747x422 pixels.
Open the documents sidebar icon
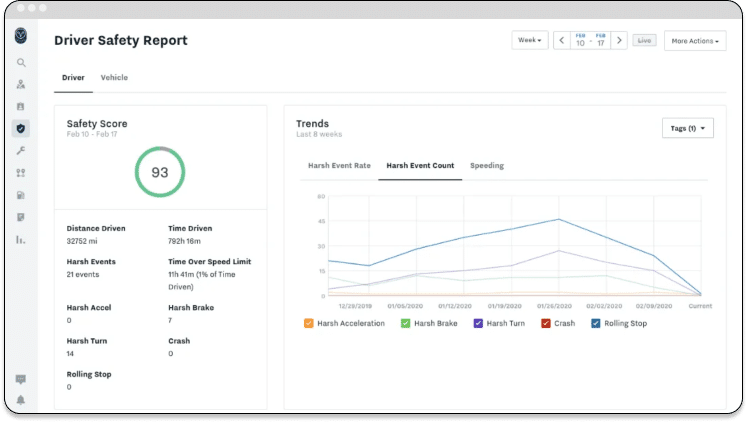coord(20,217)
